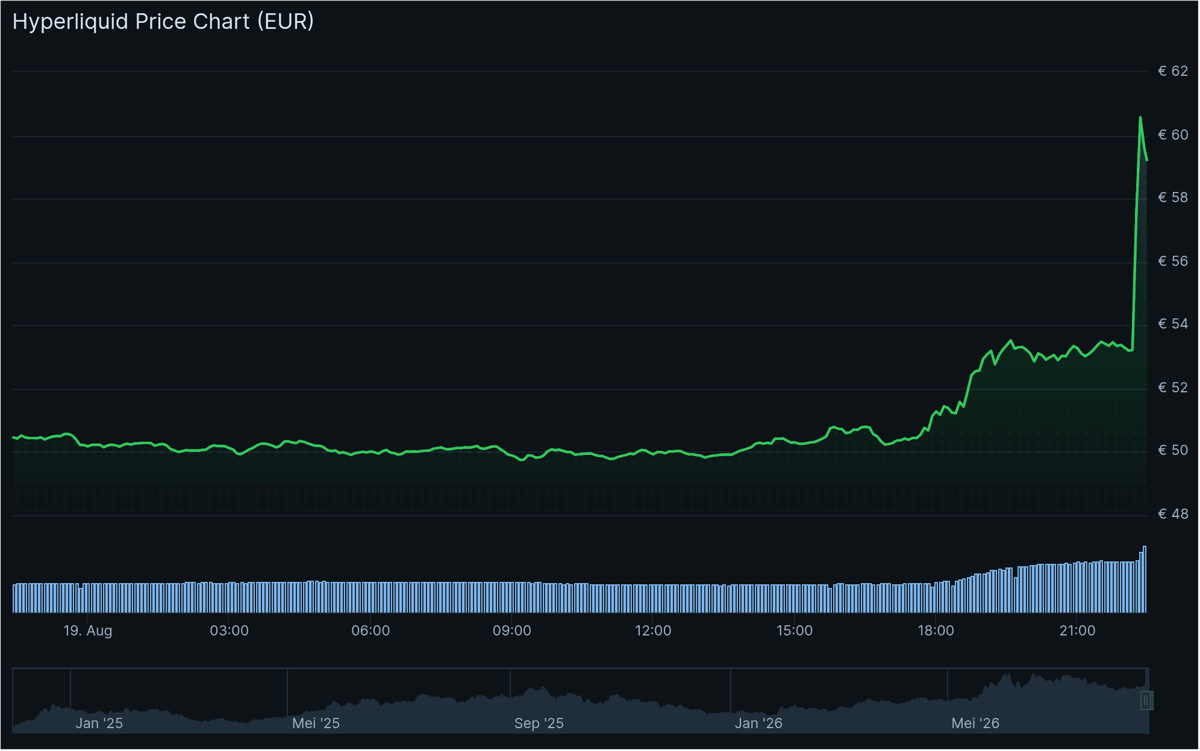Click the € 62 axis label
This screenshot has height=751, width=1200.
pos(1172,71)
